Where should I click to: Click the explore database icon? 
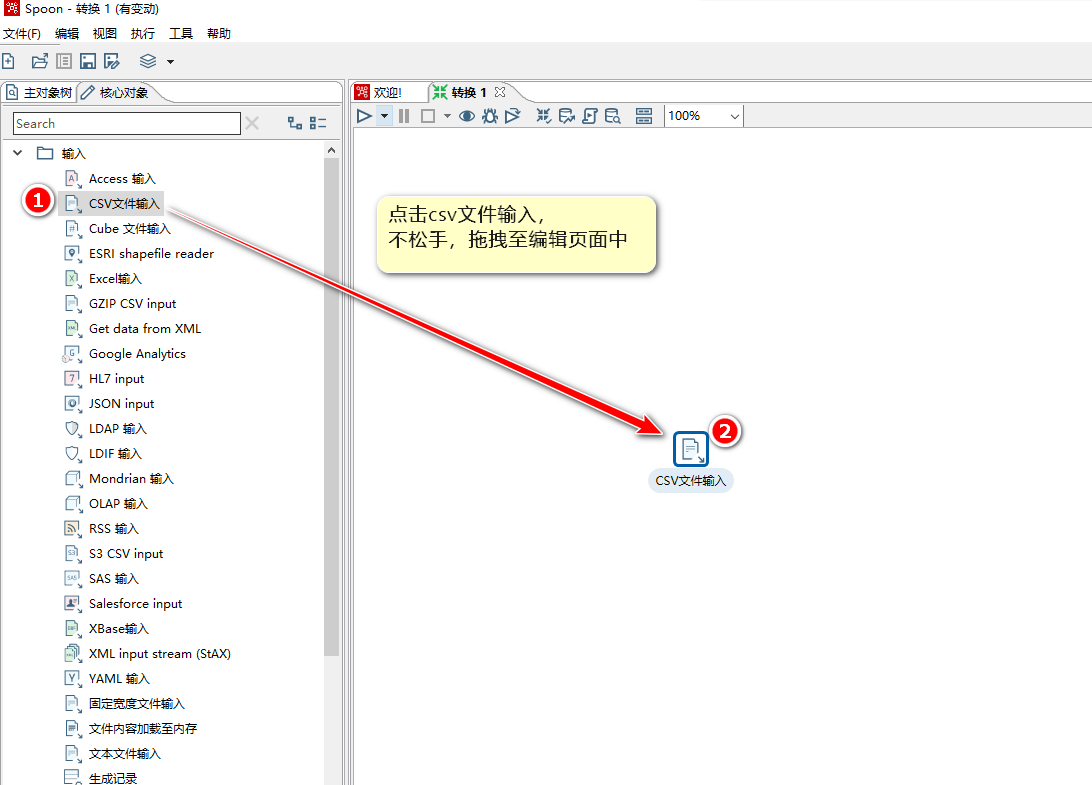[x=613, y=116]
